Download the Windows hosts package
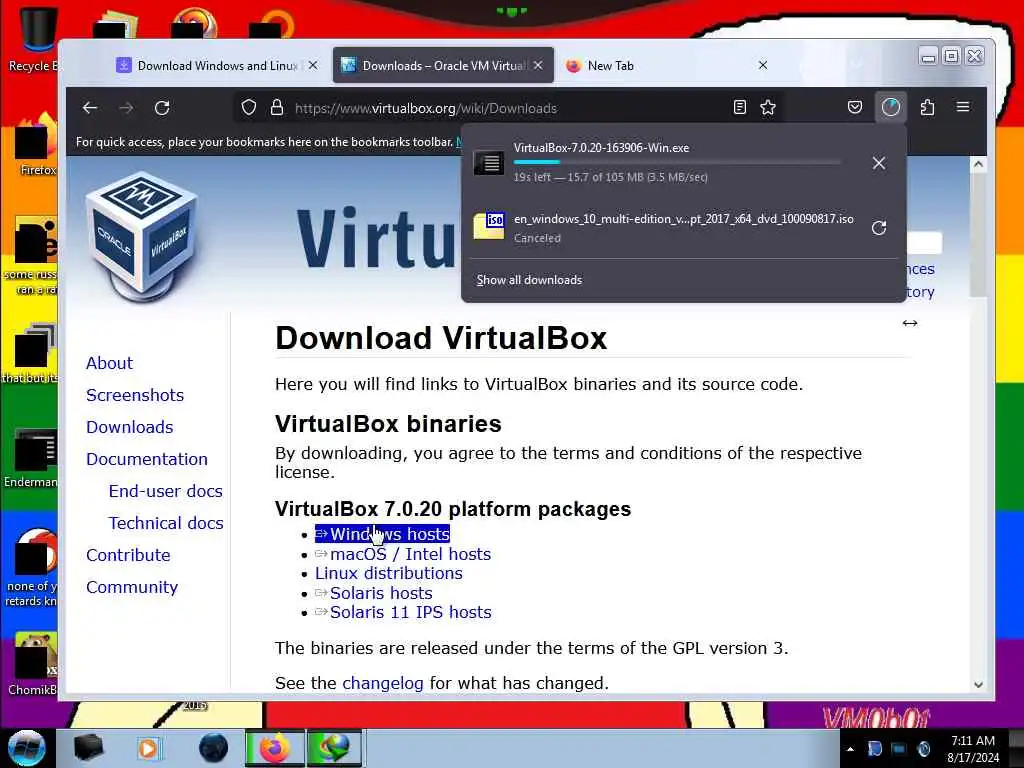This screenshot has height=768, width=1024. (x=382, y=534)
